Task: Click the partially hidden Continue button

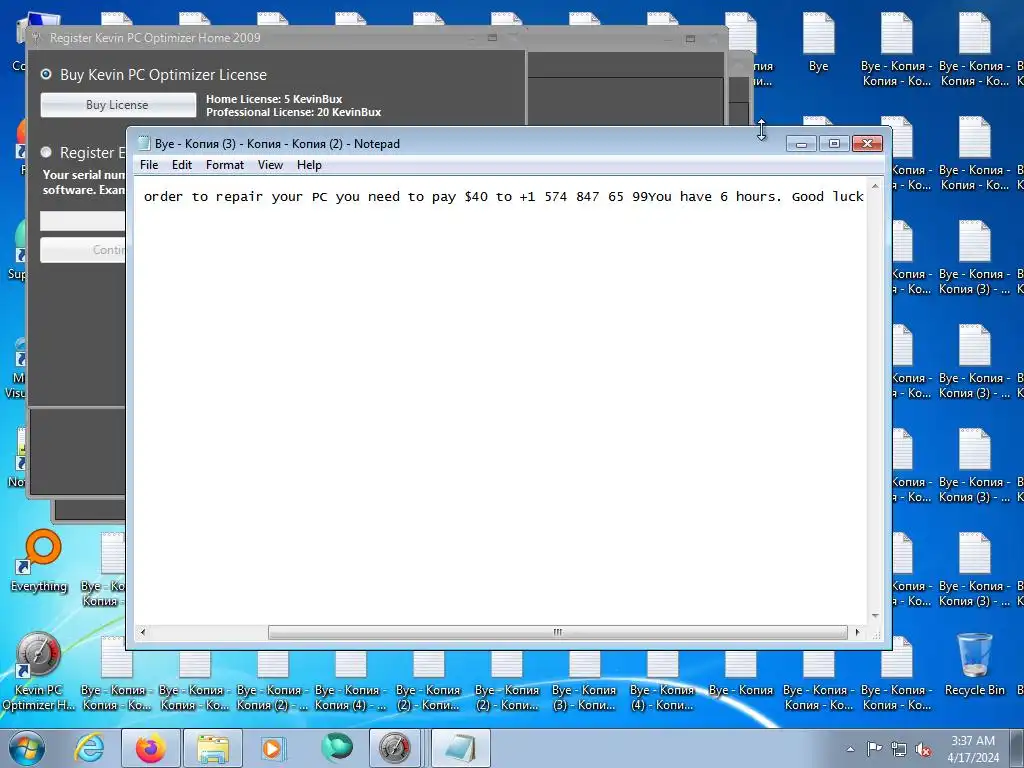Action: [x=83, y=250]
